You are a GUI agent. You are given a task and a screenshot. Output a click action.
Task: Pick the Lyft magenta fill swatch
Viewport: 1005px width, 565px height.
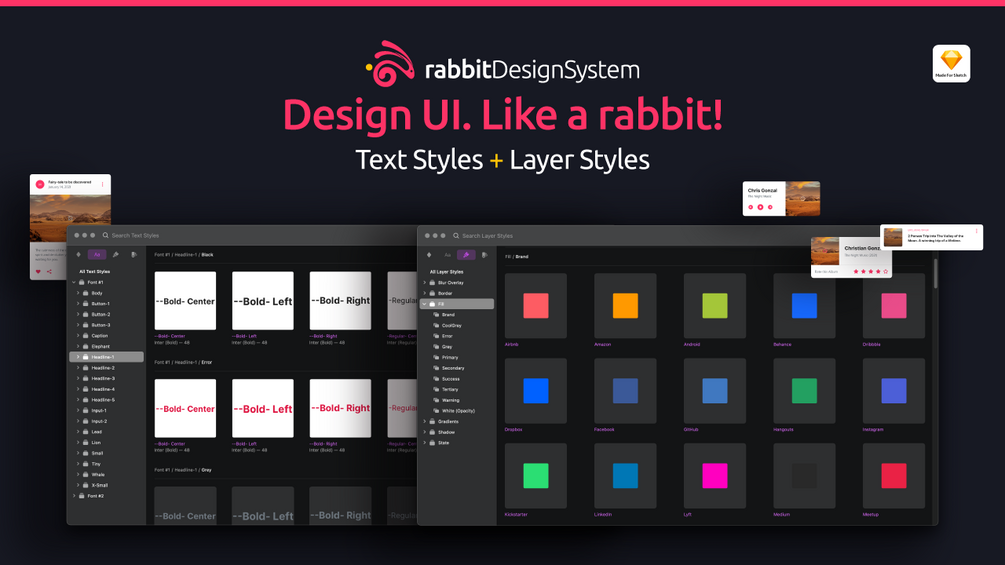715,476
